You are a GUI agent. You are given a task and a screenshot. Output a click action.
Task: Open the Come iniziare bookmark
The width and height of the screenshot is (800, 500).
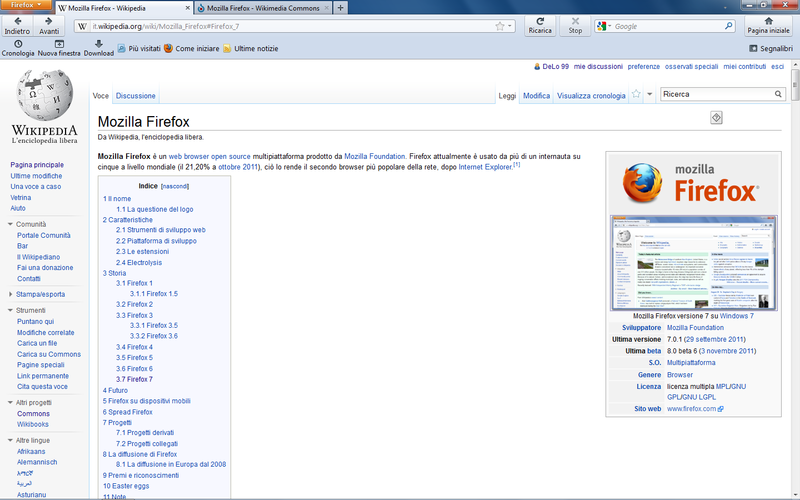pos(191,48)
